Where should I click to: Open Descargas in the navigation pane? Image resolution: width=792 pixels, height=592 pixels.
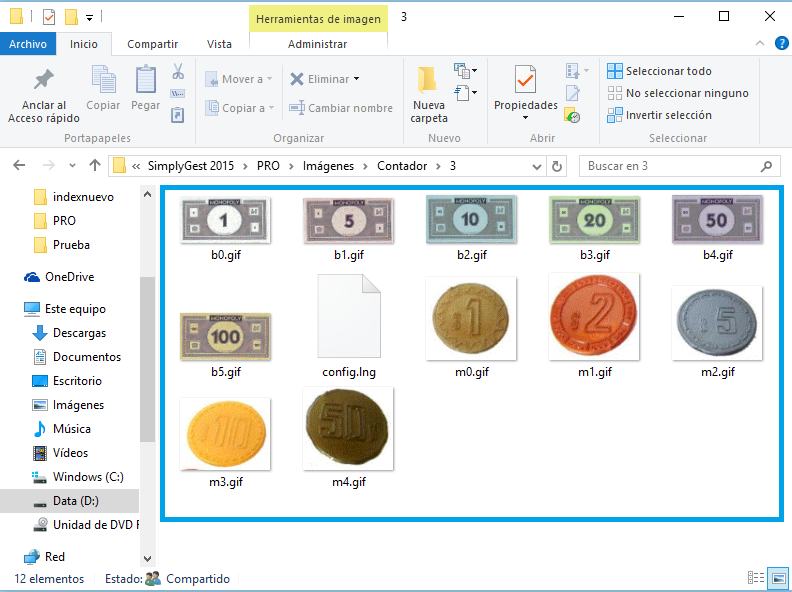[70, 333]
